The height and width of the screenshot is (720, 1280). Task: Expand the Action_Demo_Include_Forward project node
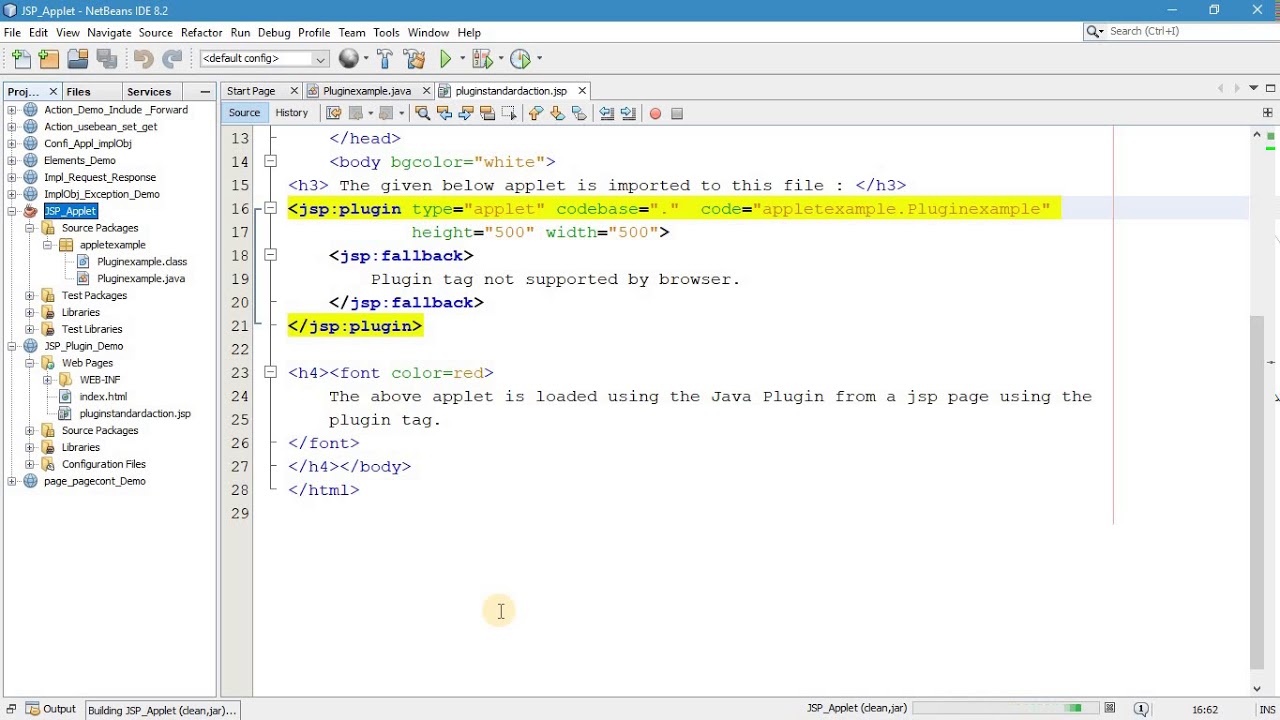12,110
